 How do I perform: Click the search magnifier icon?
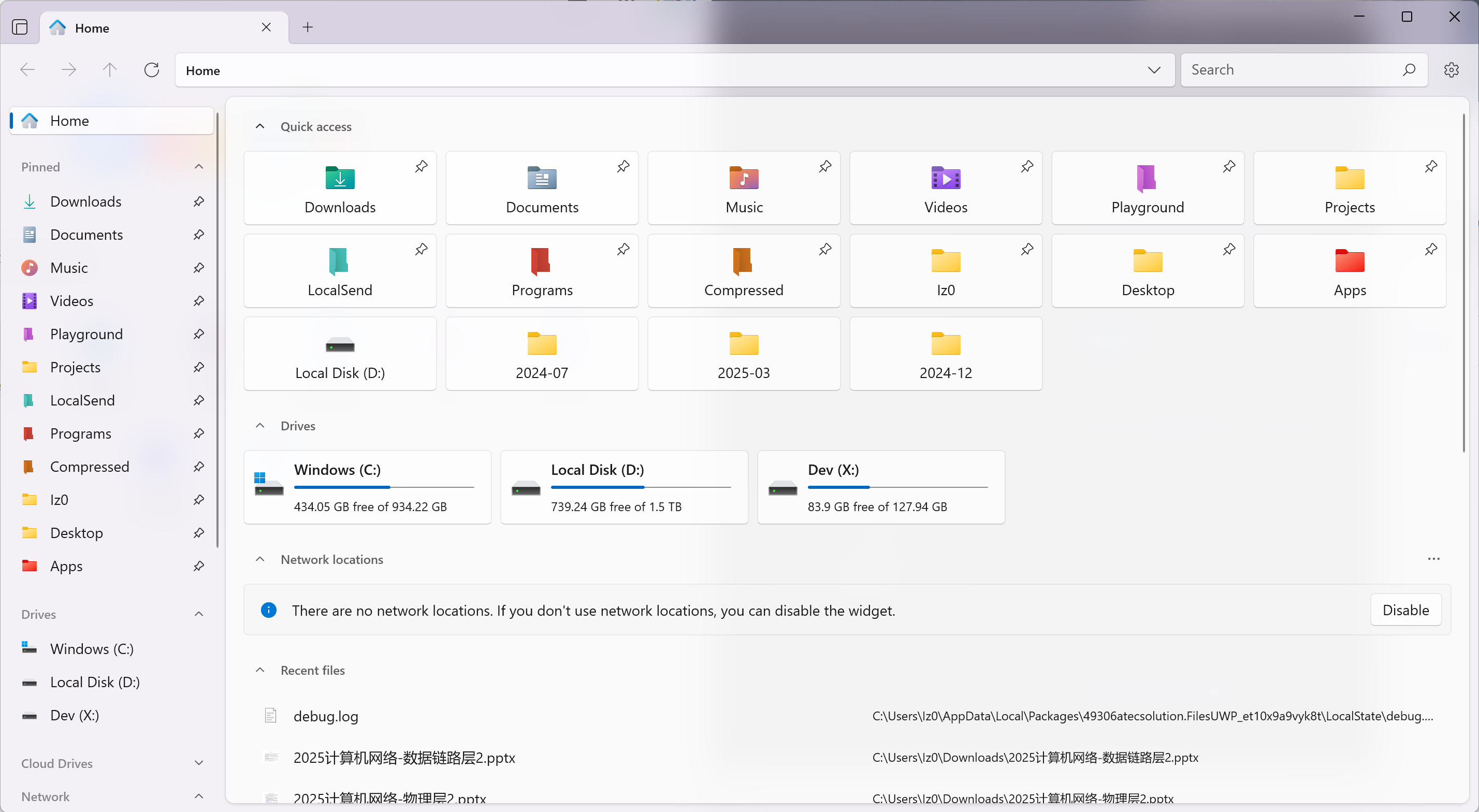pyautogui.click(x=1409, y=70)
